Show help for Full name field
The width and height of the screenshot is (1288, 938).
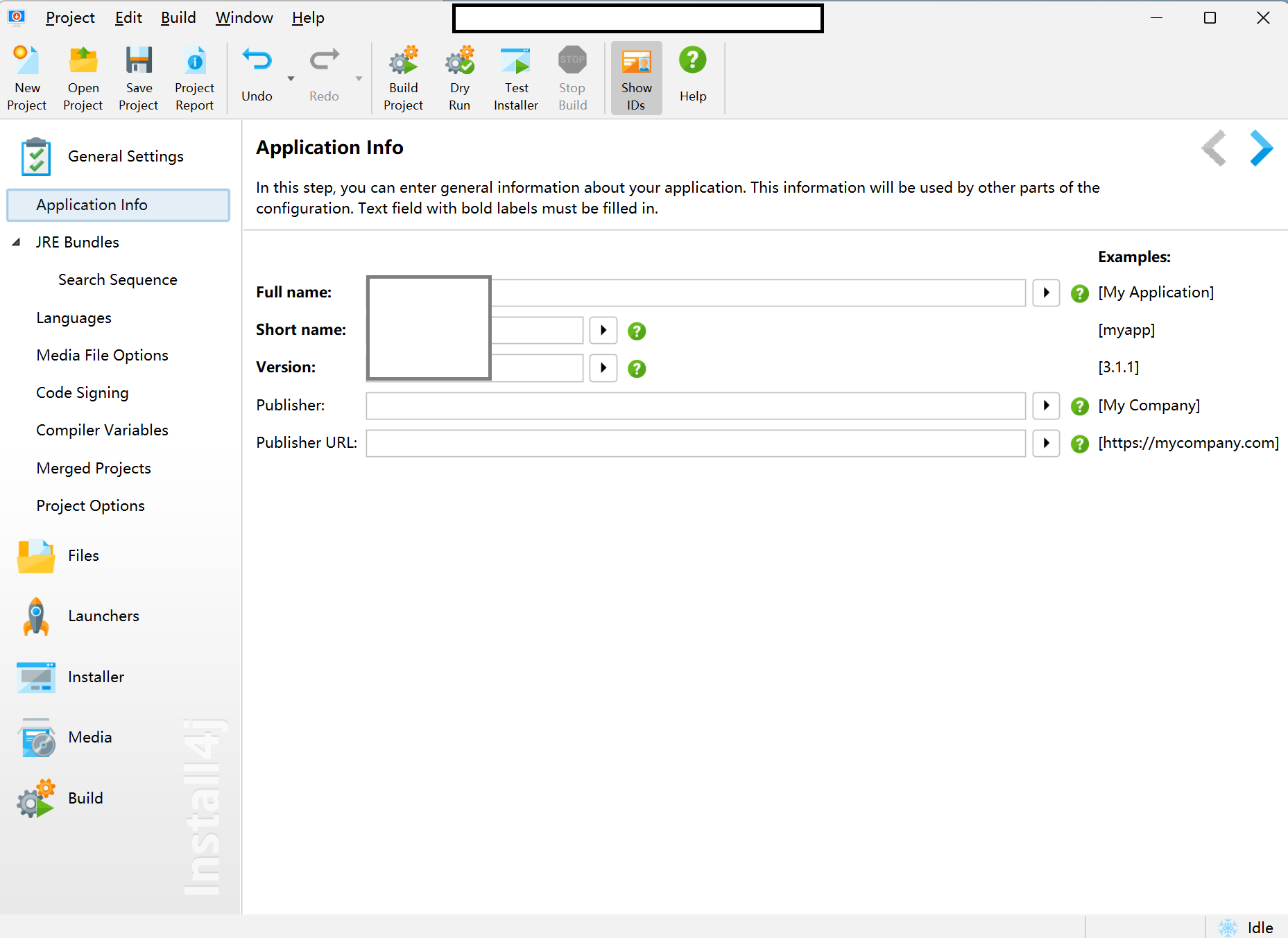pyautogui.click(x=1080, y=294)
